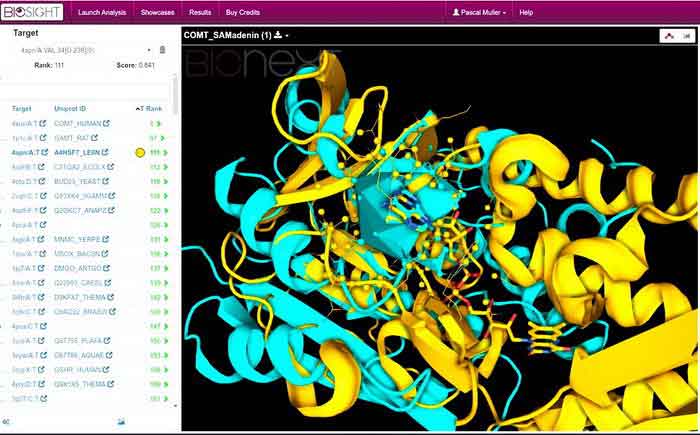Open dropdown caret next to COMT_SAMadenin title
The height and width of the screenshot is (435, 700).
click(288, 36)
